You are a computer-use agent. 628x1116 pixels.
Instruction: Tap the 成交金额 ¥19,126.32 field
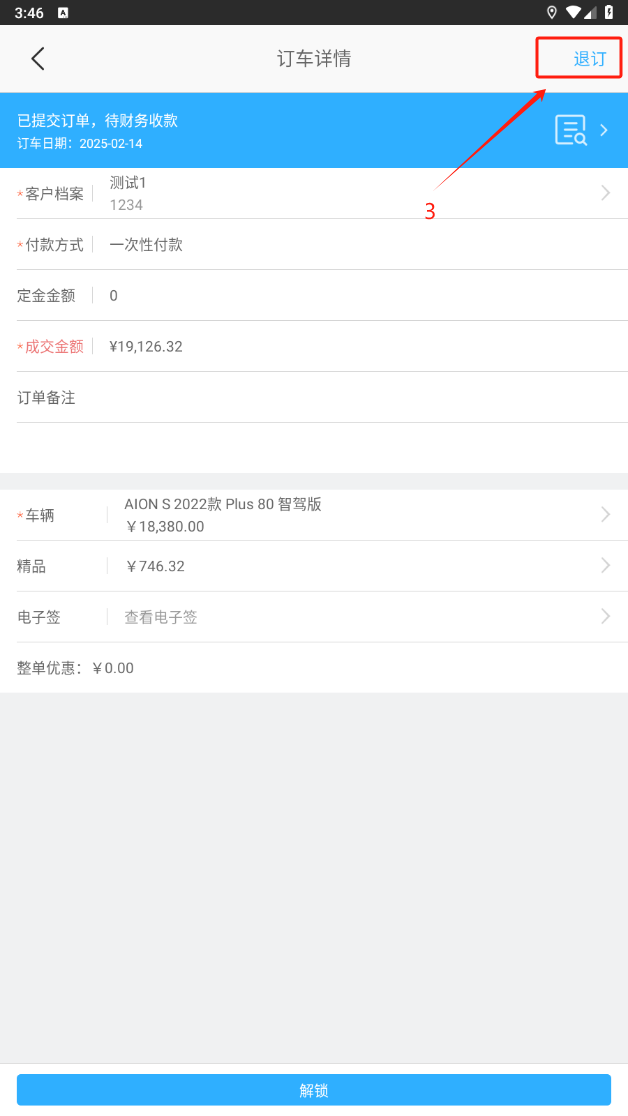pyautogui.click(x=146, y=346)
